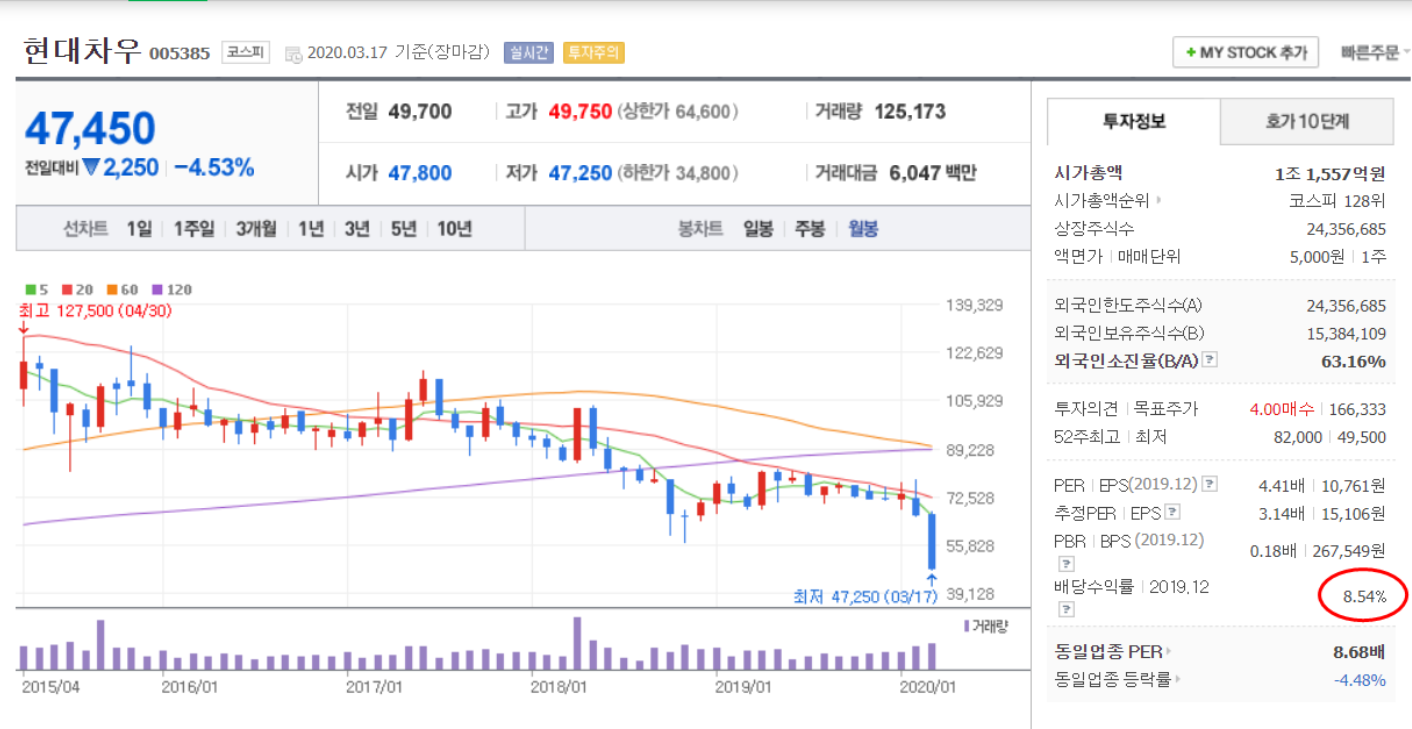This screenshot has height=729, width=1412.
Task: Switch candle chart to 일봉
Action: (758, 229)
